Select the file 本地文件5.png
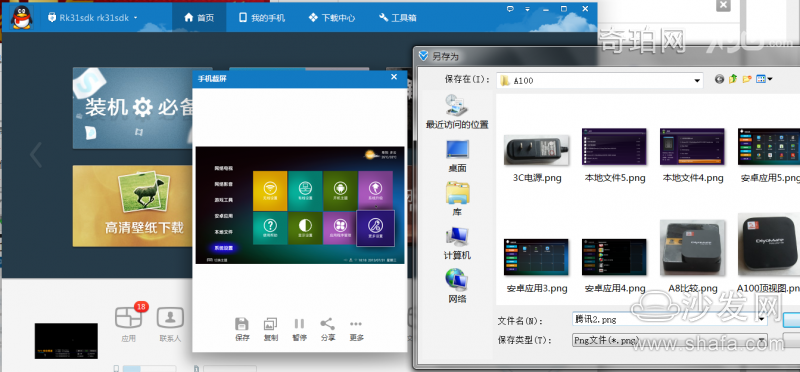Image resolution: width=800 pixels, height=372 pixels. 614,156
